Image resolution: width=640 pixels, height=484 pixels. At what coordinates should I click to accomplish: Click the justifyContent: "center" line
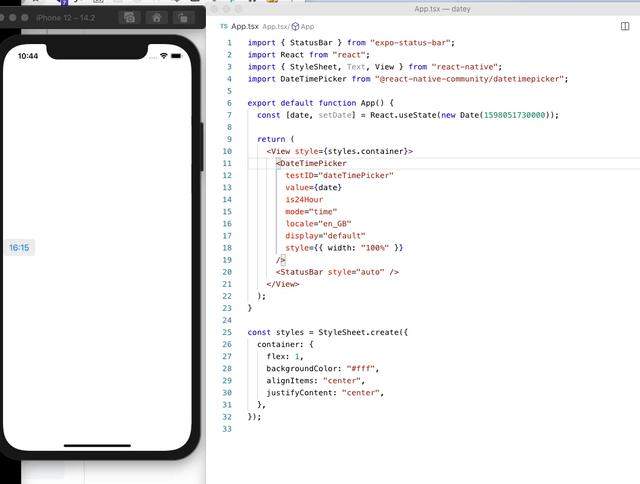pyautogui.click(x=325, y=393)
